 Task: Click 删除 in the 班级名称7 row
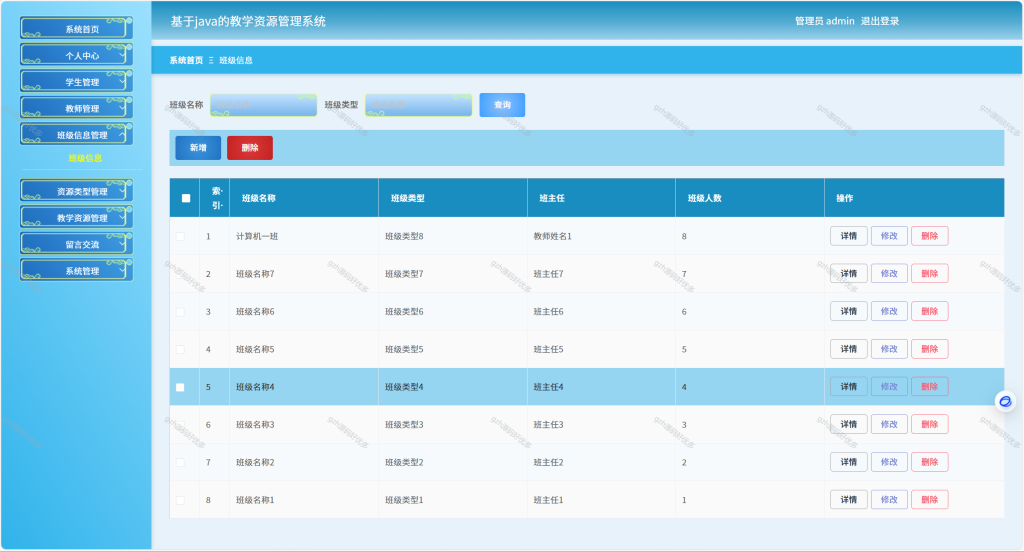pyautogui.click(x=929, y=274)
